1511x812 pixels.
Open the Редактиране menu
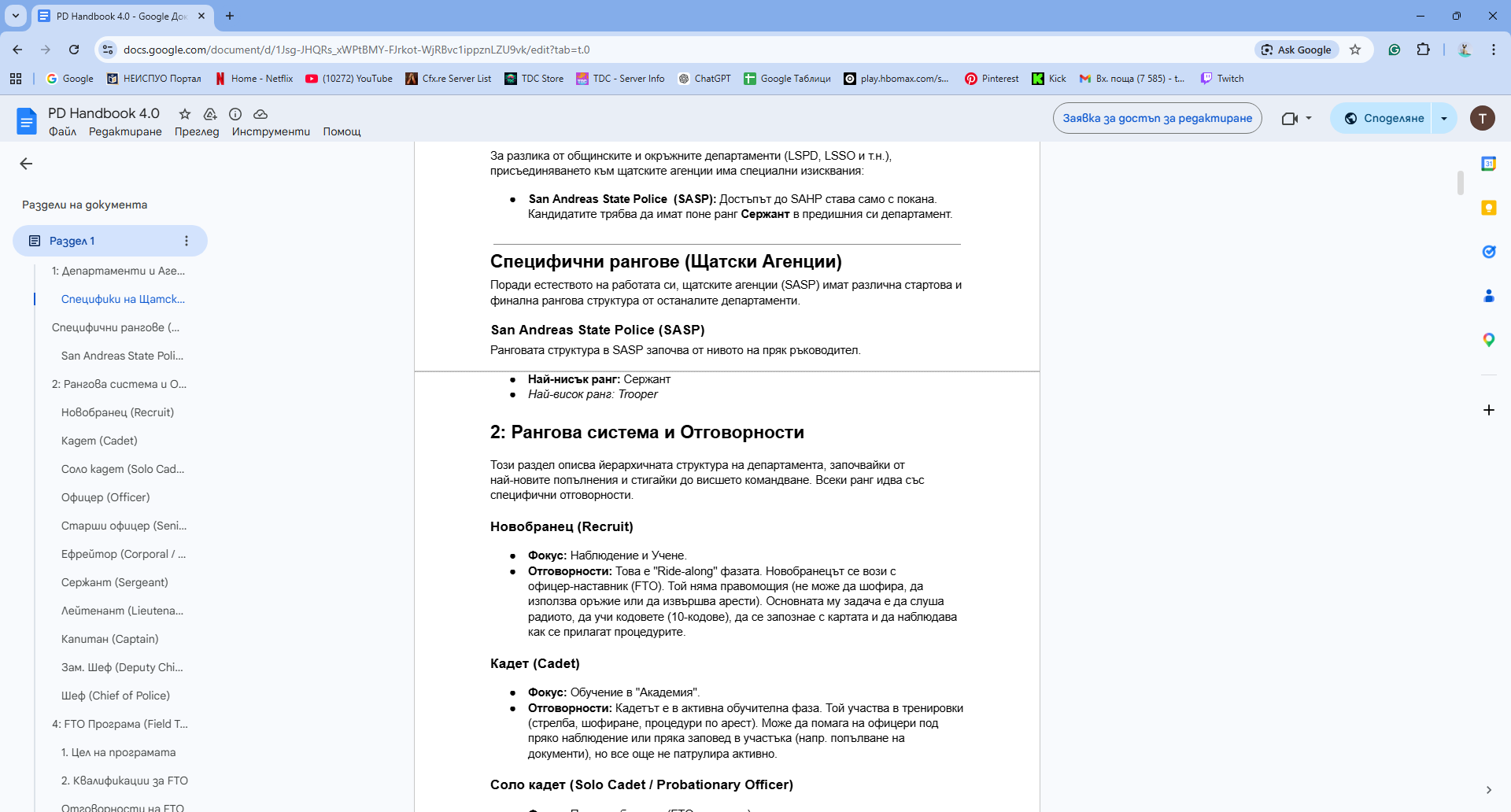[x=125, y=131]
